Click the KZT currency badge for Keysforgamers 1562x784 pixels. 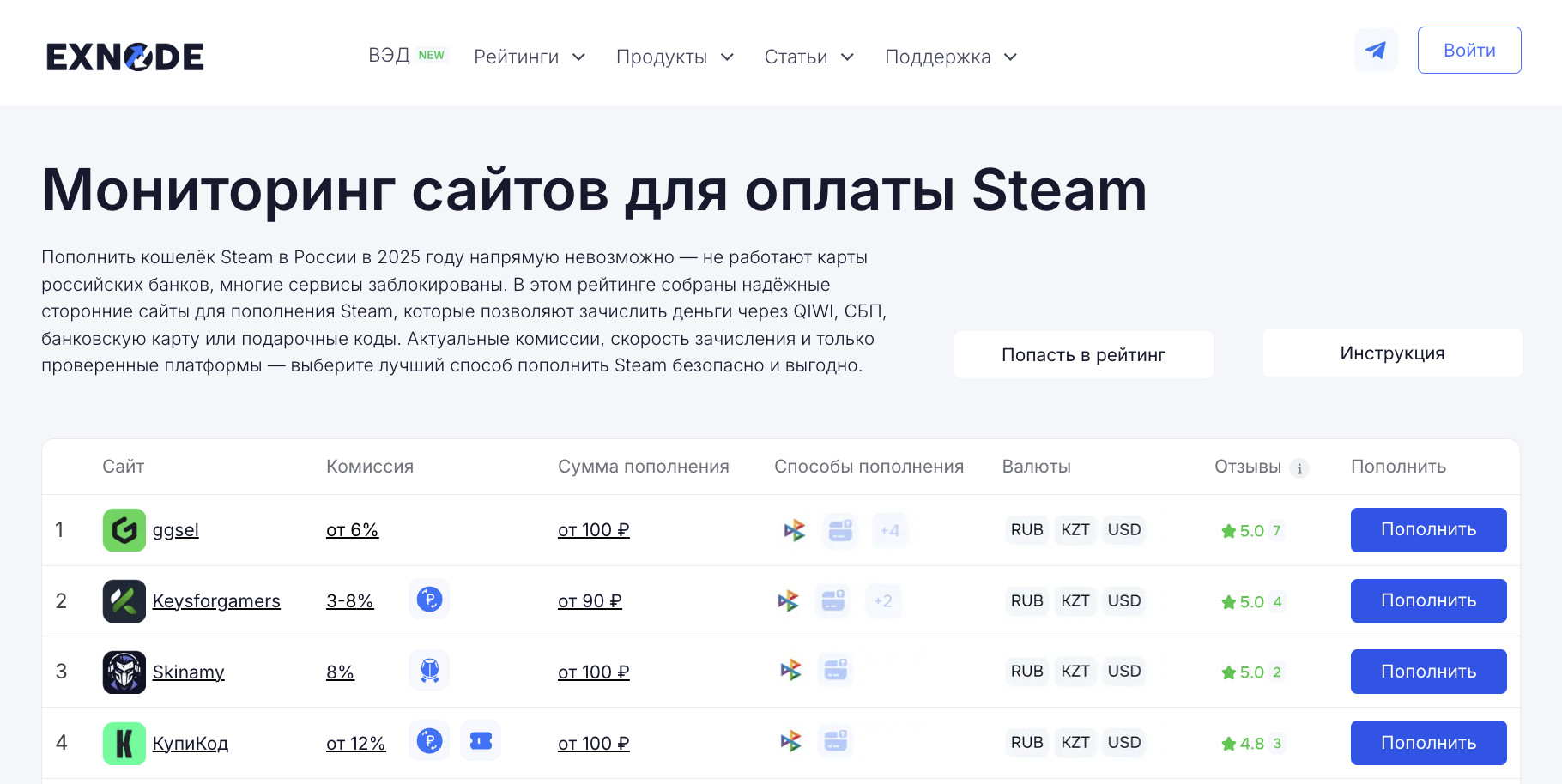tap(1075, 601)
